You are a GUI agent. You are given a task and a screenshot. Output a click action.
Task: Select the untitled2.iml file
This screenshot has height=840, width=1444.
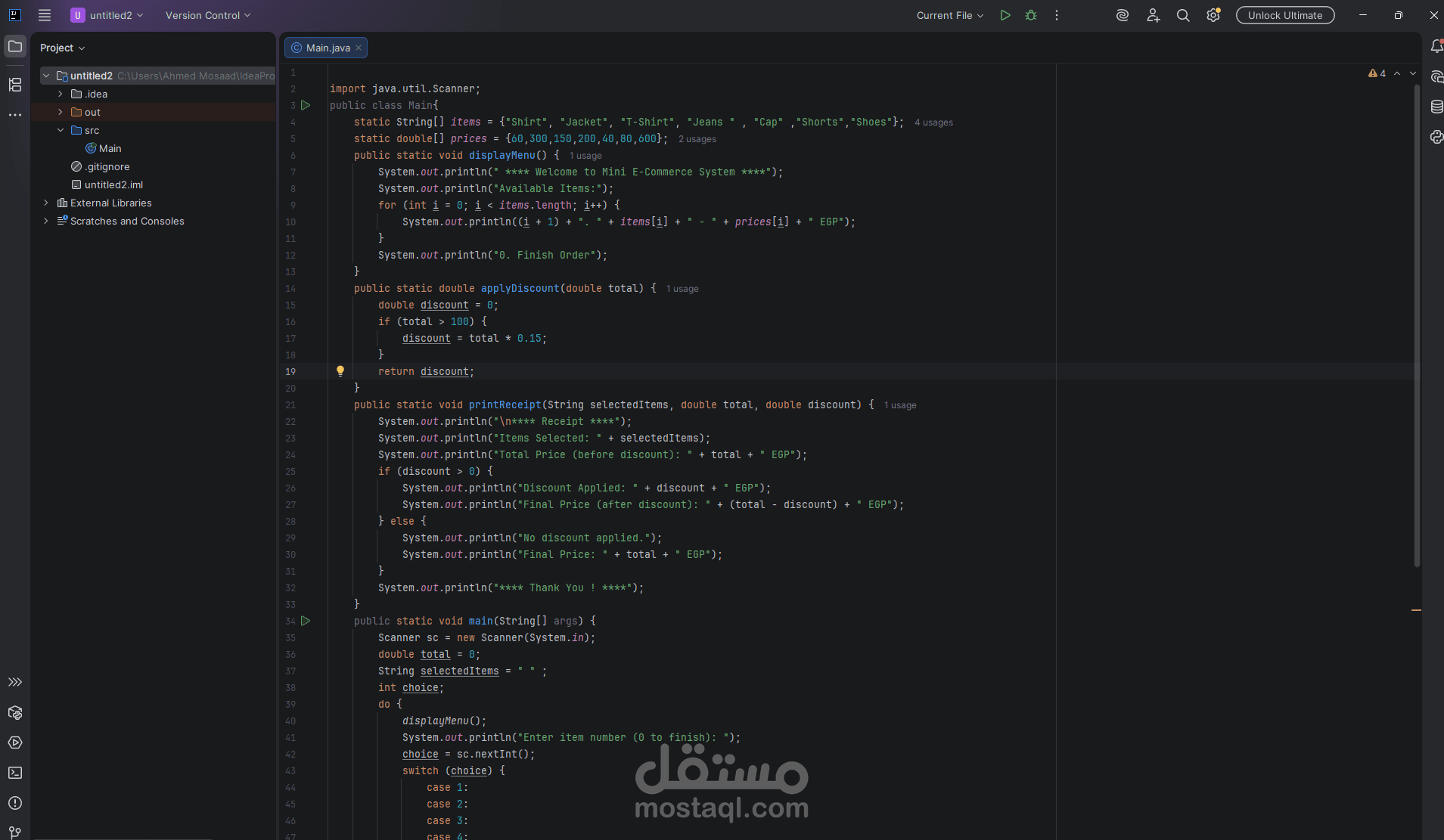pyautogui.click(x=107, y=184)
